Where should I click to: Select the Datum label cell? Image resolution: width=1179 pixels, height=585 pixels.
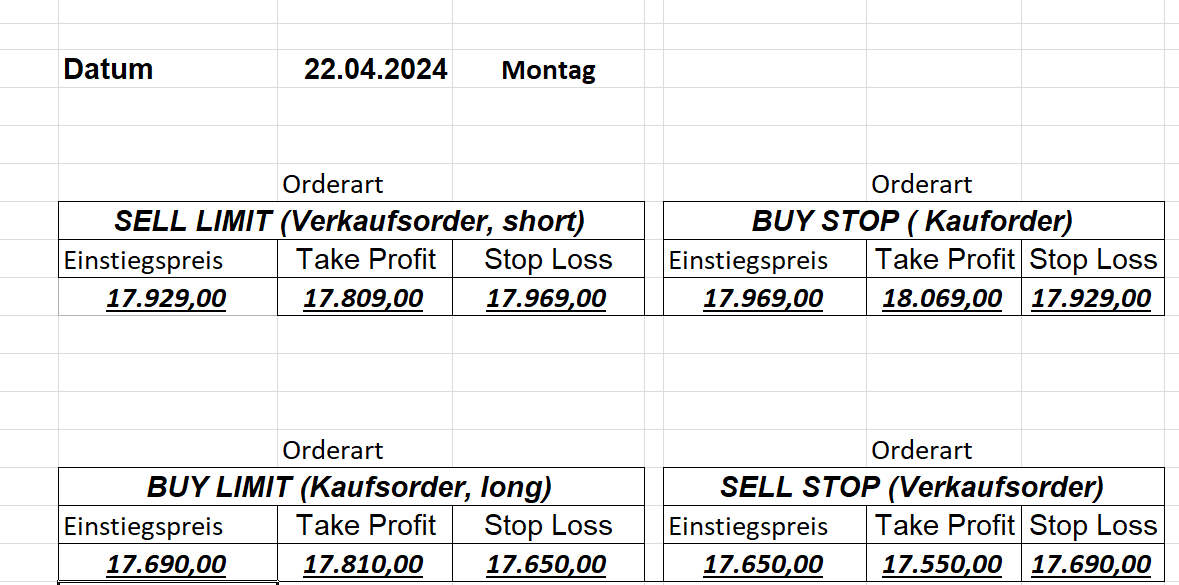tap(108, 70)
